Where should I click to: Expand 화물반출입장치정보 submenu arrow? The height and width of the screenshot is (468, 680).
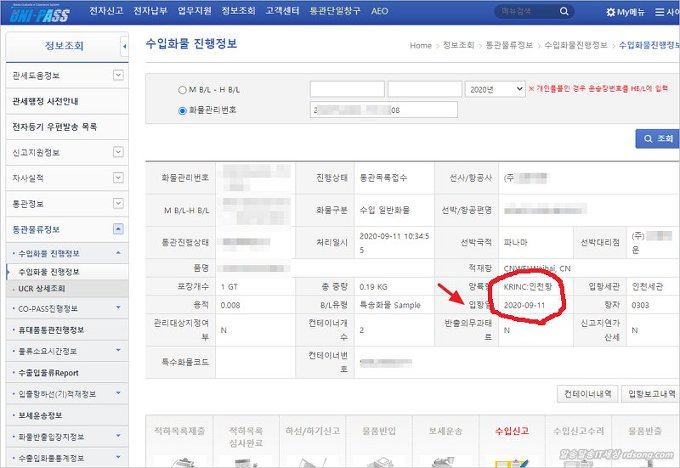tap(118, 435)
